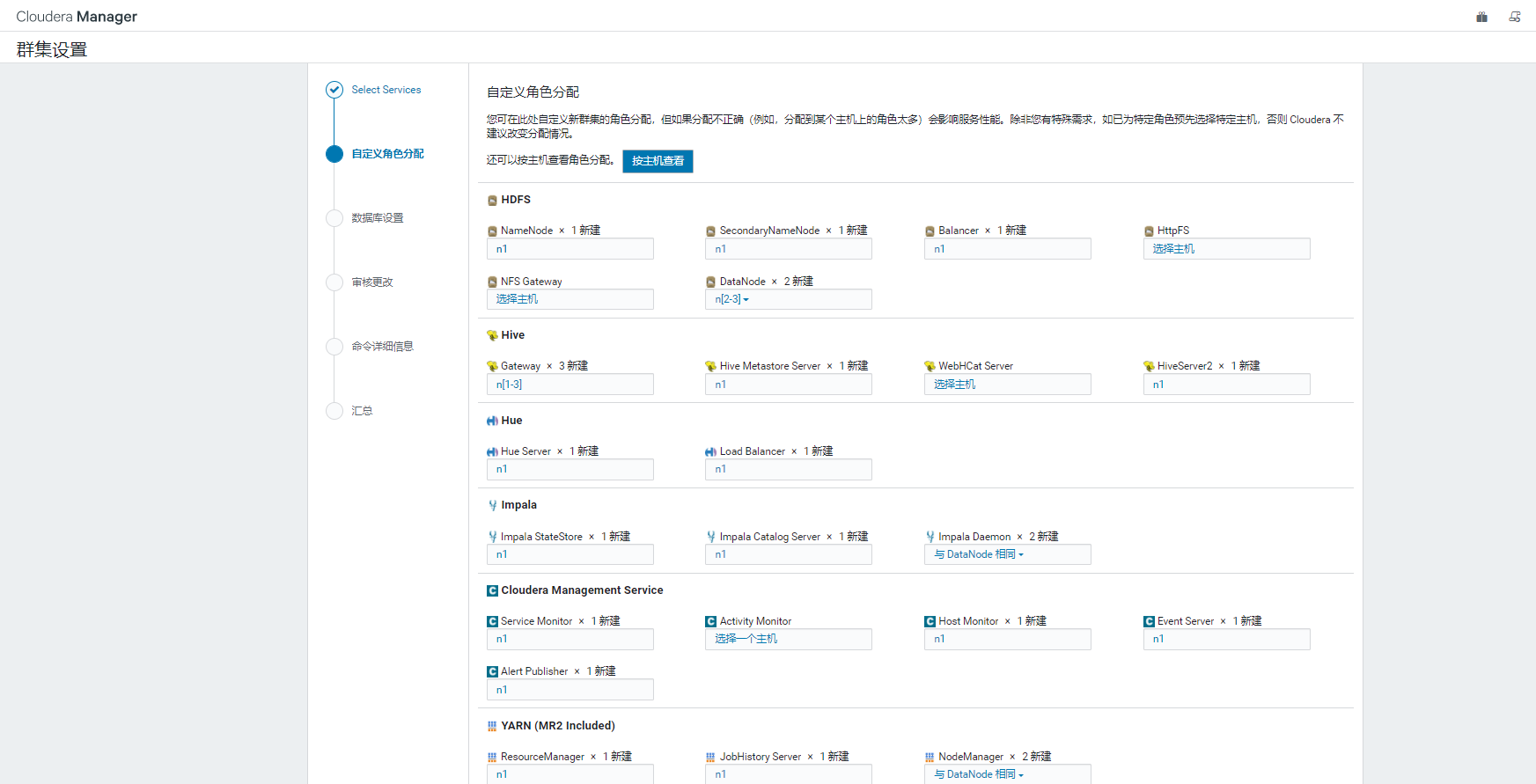Click the Hue service icon
This screenshot has height=784, width=1536.
point(492,421)
